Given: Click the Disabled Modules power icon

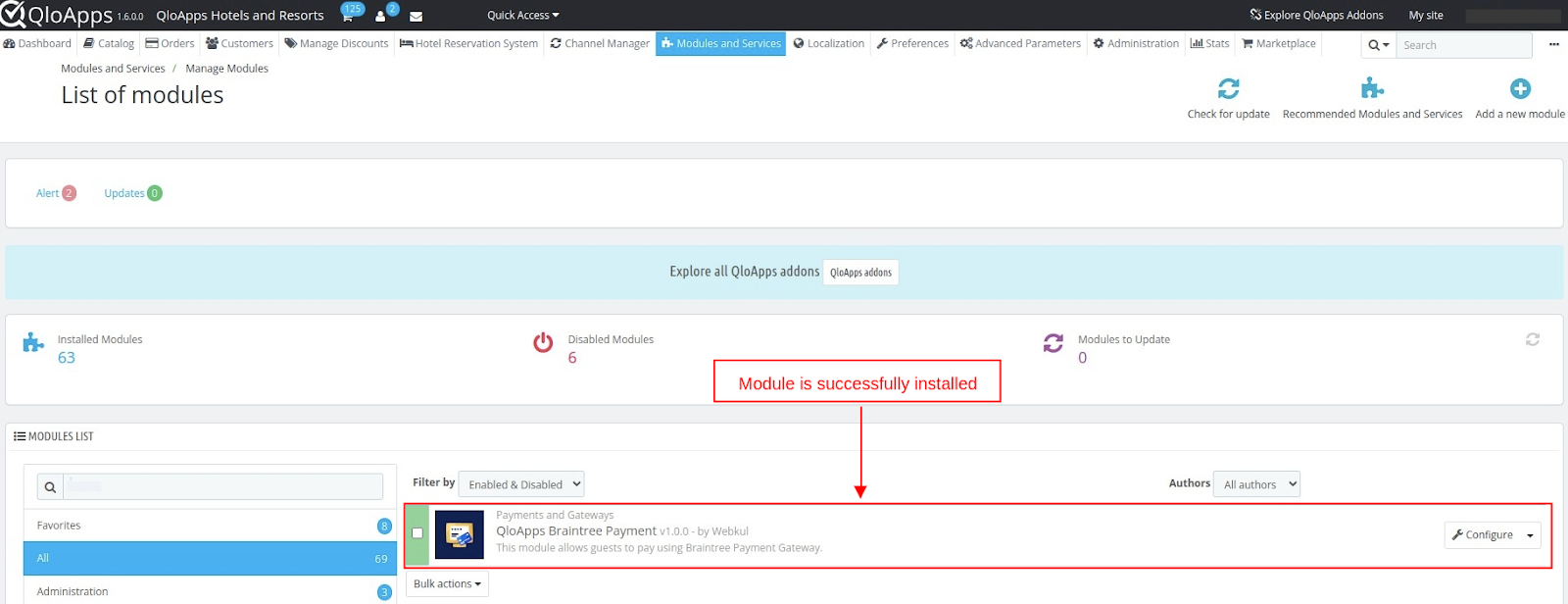Looking at the screenshot, I should pyautogui.click(x=543, y=342).
